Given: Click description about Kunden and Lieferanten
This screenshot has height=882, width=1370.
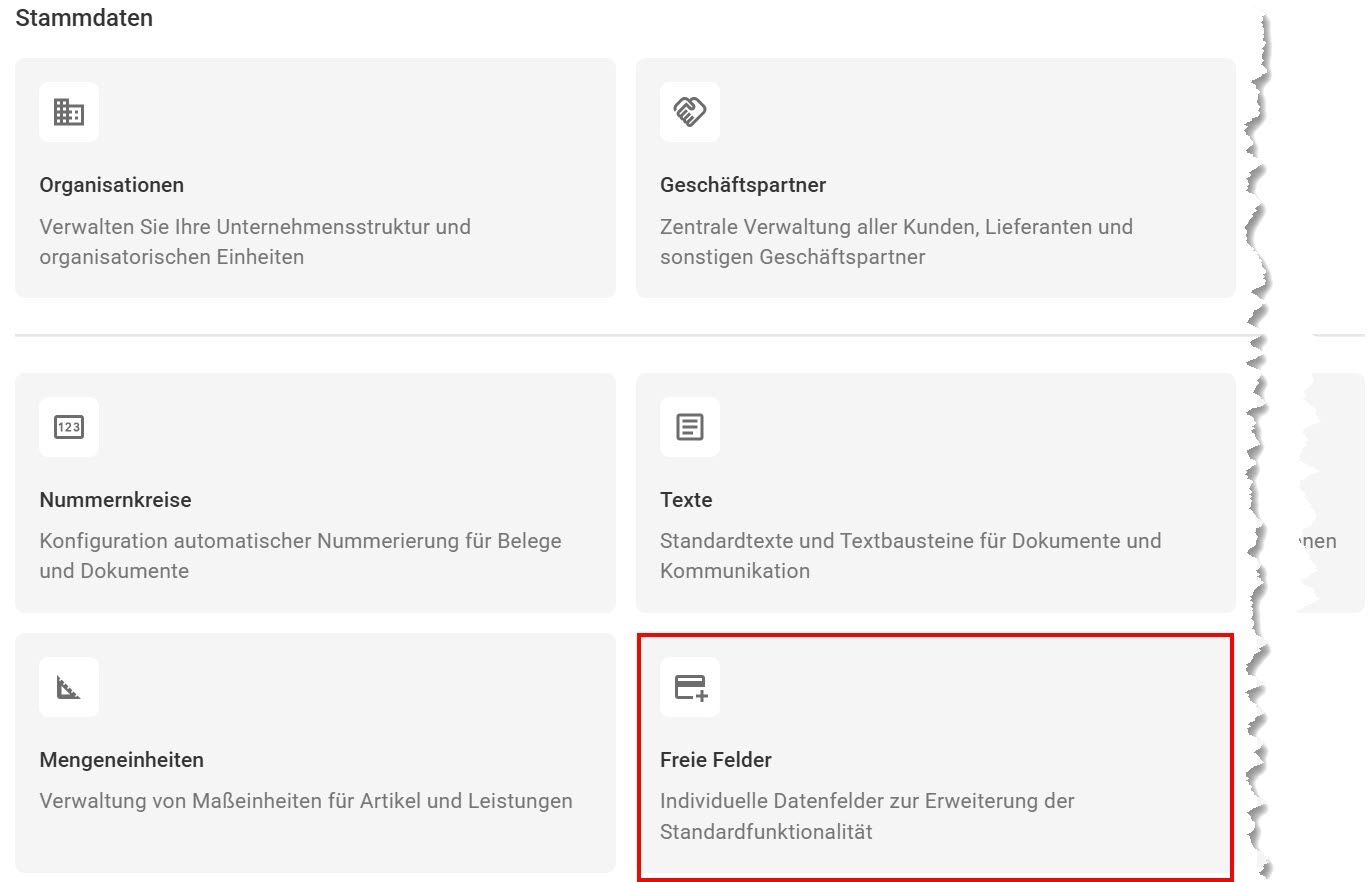Looking at the screenshot, I should (x=896, y=242).
